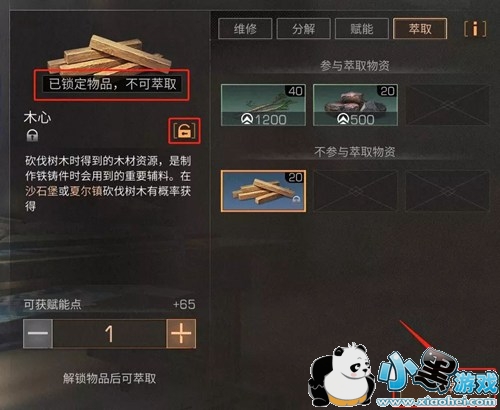Click the middle empty slot in excluded materials
500x410 pixels.
click(x=355, y=191)
